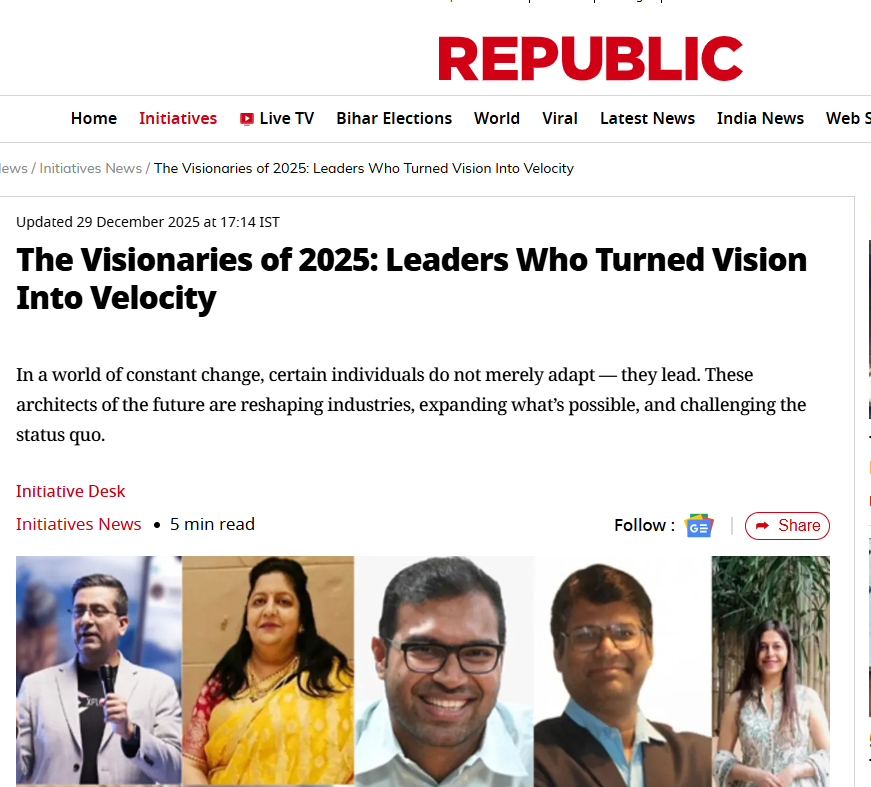Follow via the Google News icon
The height and width of the screenshot is (787, 871).
pyautogui.click(x=699, y=525)
